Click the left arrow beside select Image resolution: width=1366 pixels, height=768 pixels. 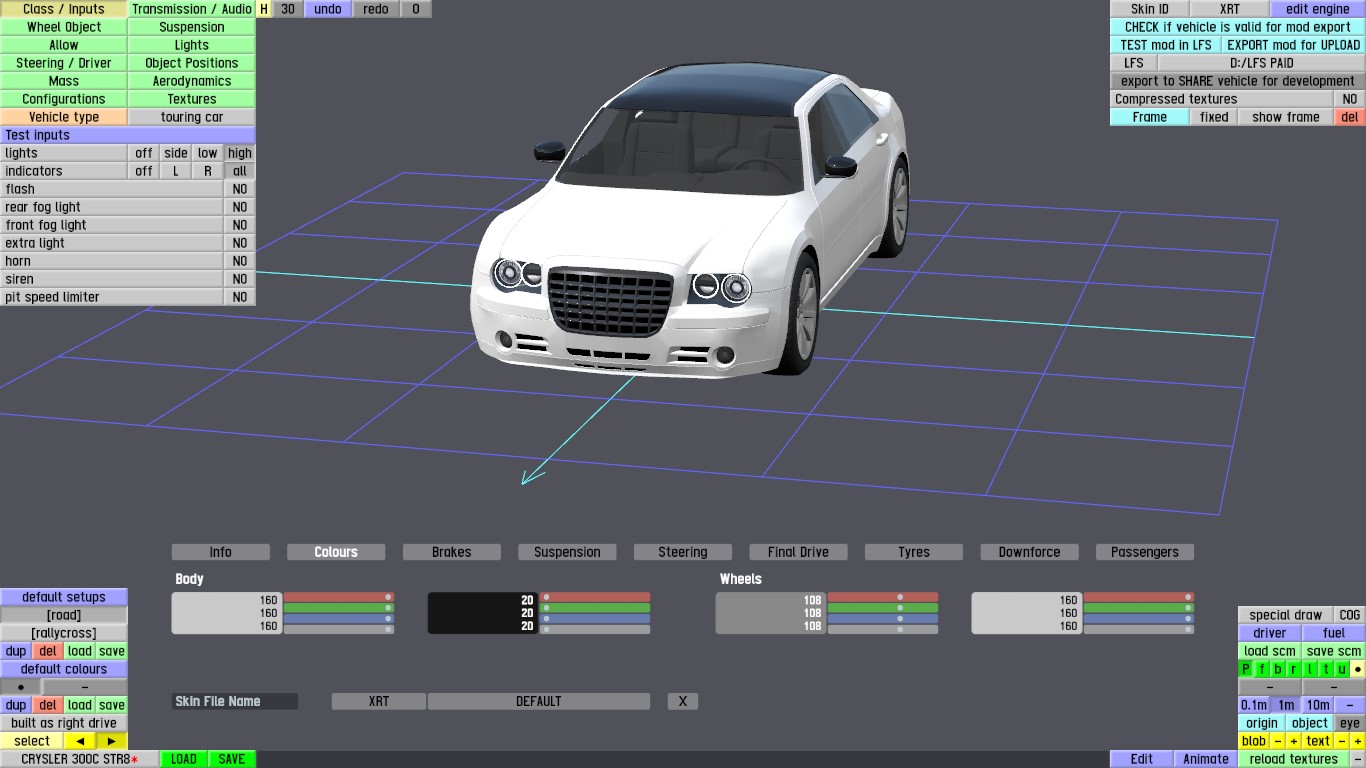(x=80, y=741)
